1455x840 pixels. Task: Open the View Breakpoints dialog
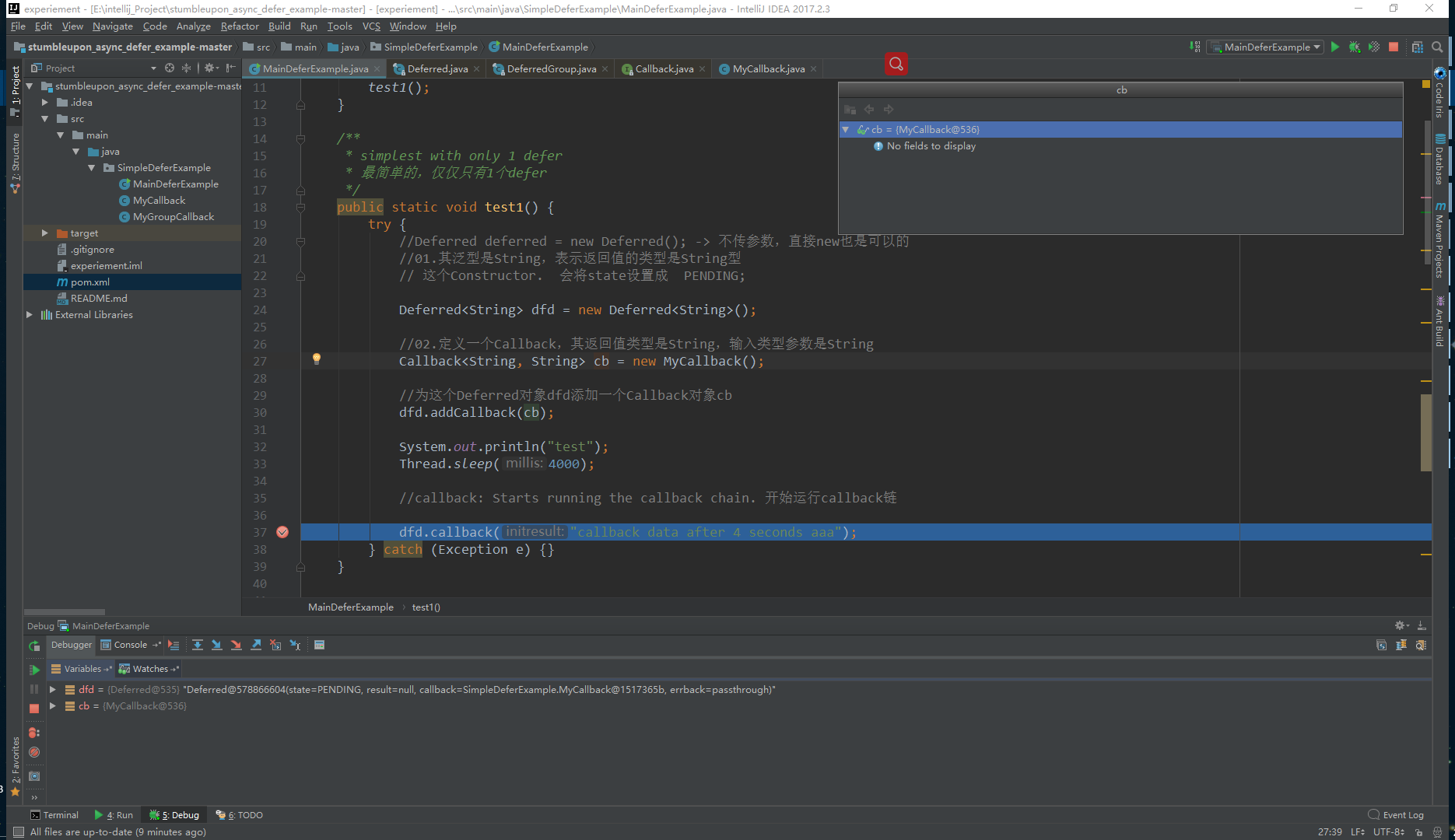point(34,733)
